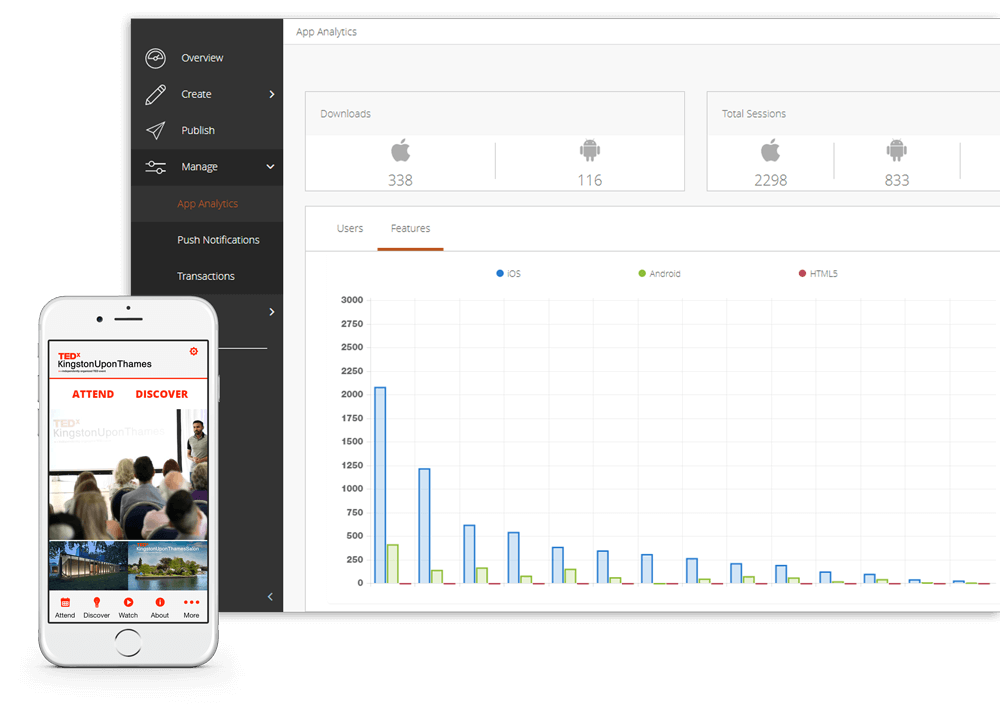Tap the settings gear in phone app

tap(194, 351)
